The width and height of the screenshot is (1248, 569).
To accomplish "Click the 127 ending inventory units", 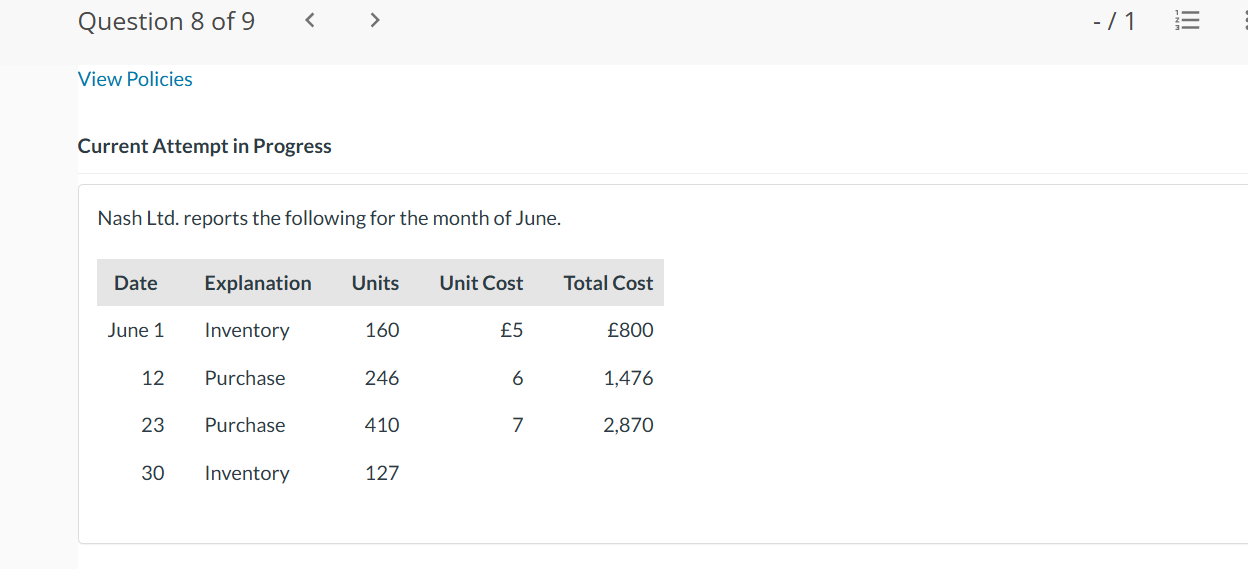I will [382, 473].
